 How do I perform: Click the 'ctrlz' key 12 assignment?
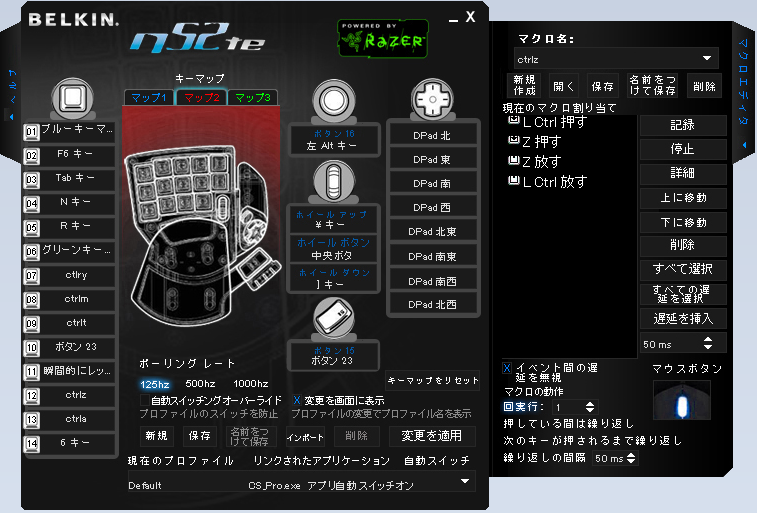pos(76,395)
